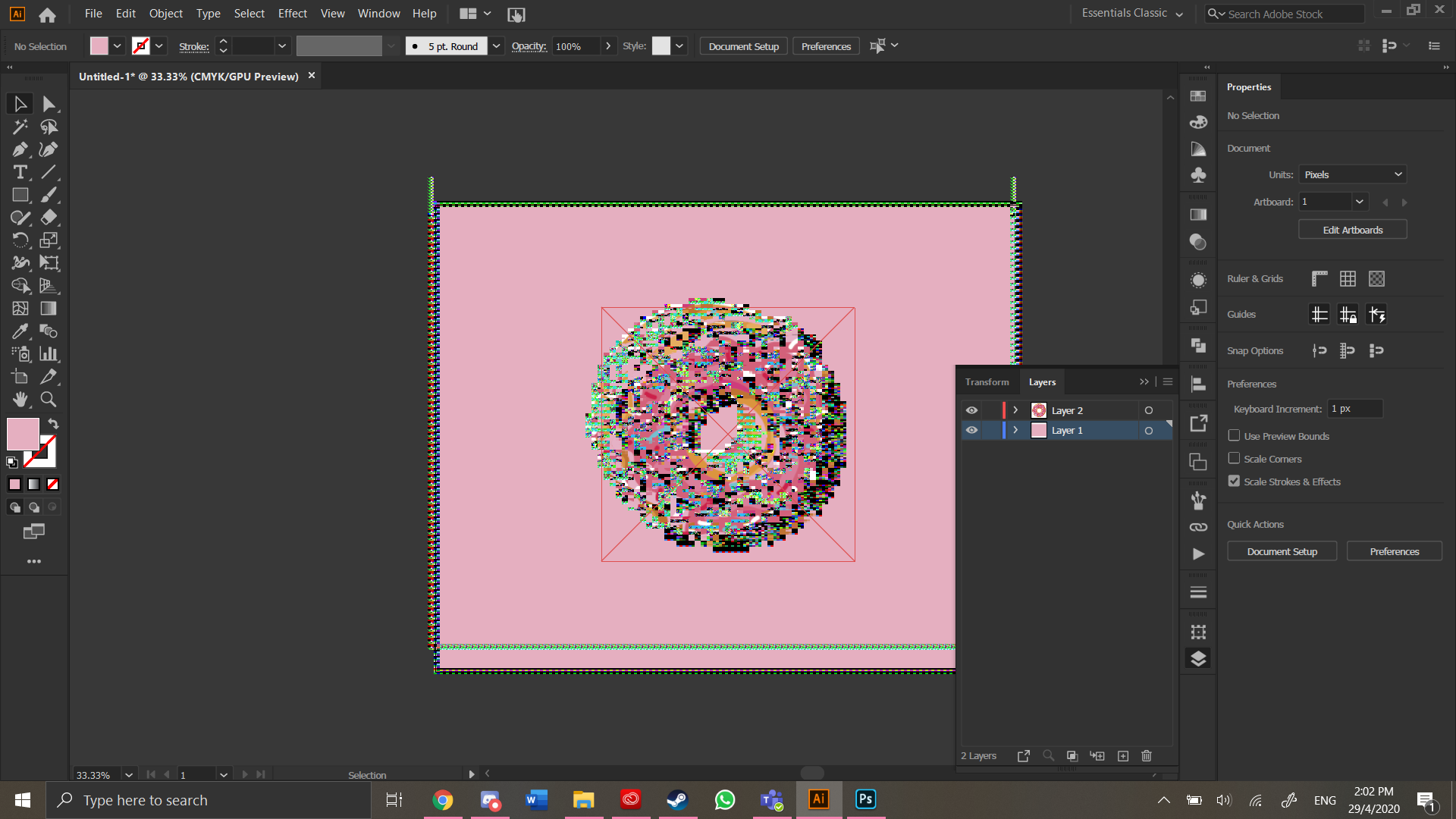Image resolution: width=1456 pixels, height=819 pixels.
Task: Select the Pen tool
Action: click(x=20, y=149)
